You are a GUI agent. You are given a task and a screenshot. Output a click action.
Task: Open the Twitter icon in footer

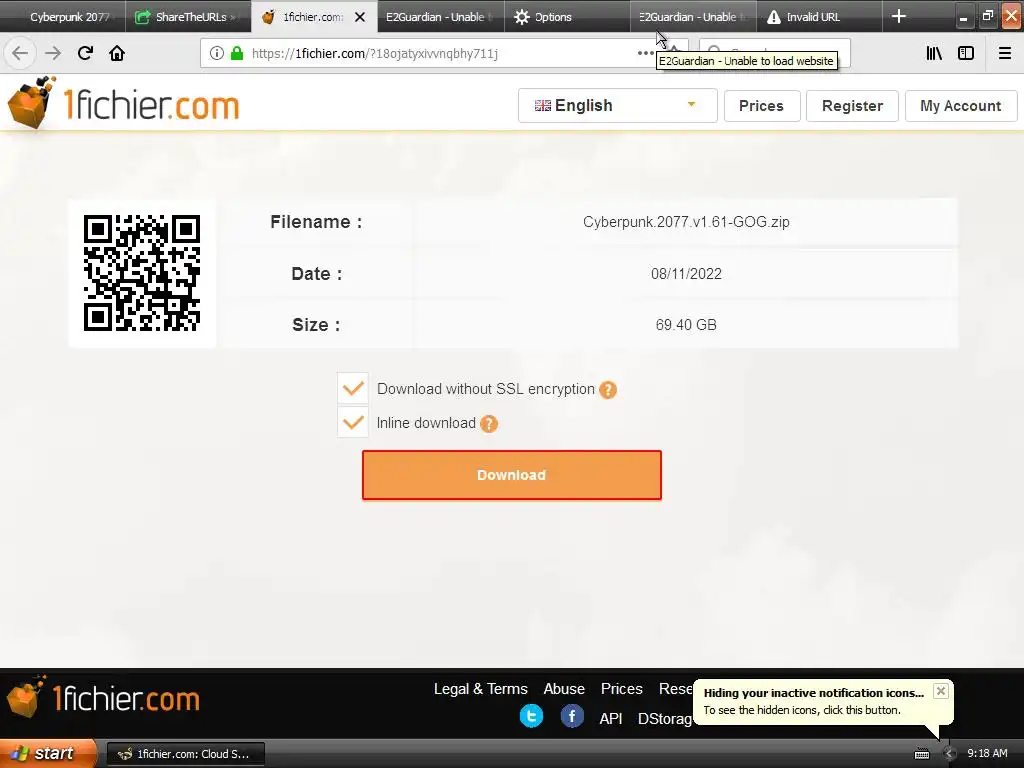(532, 716)
